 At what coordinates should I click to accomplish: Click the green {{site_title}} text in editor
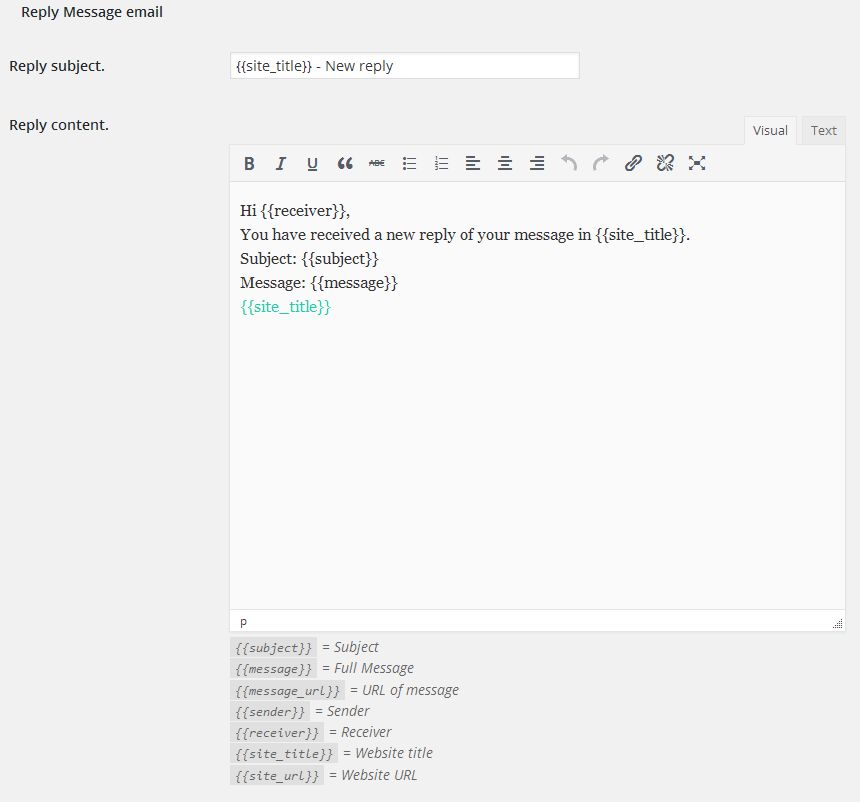(x=285, y=307)
